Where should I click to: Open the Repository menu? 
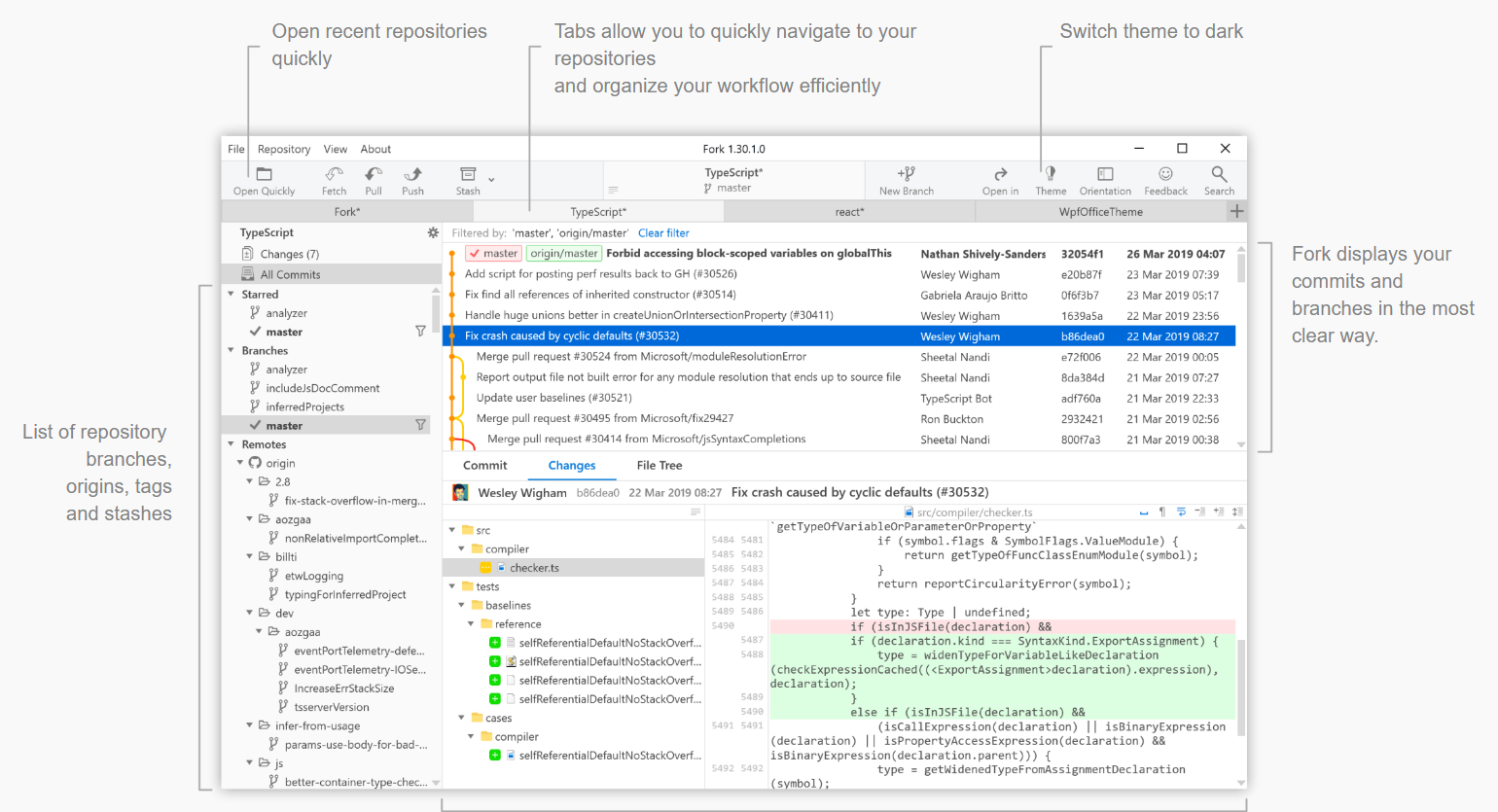click(x=283, y=149)
